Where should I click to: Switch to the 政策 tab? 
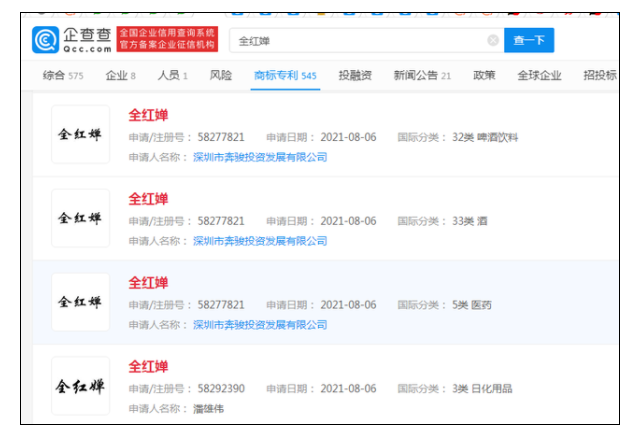[484, 75]
